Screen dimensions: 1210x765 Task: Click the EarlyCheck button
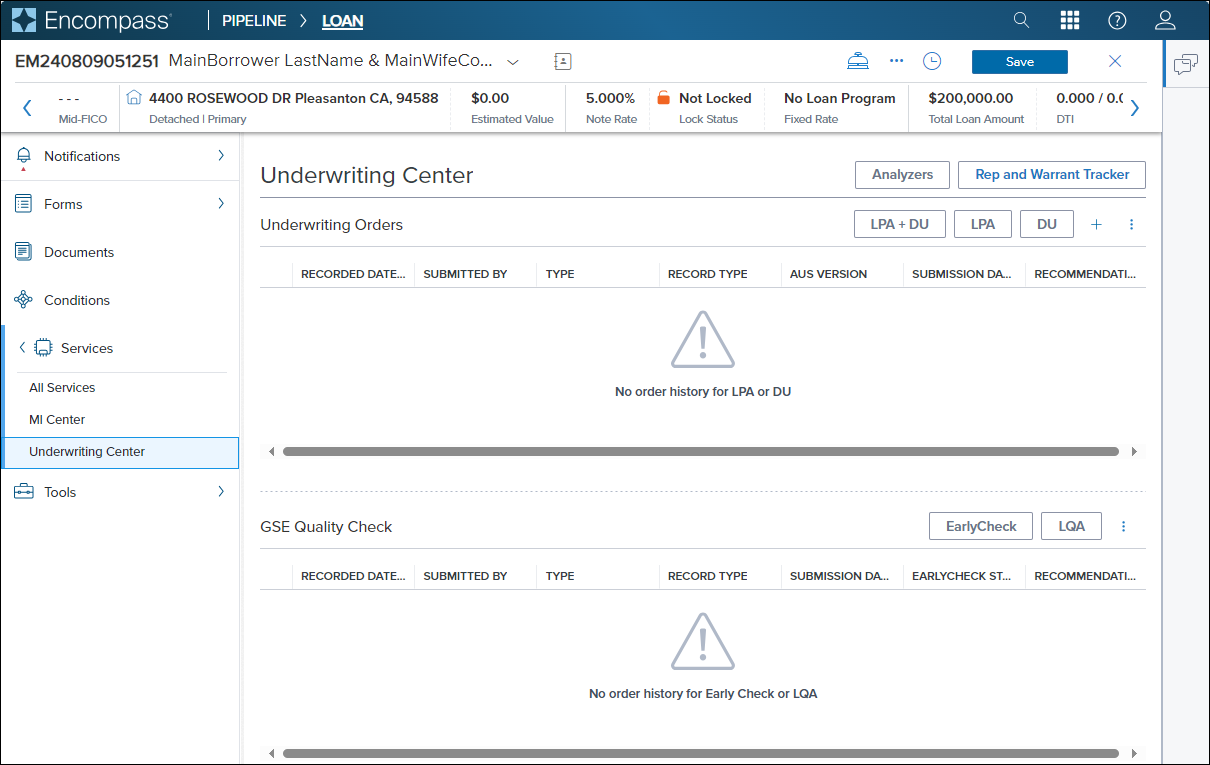point(981,526)
